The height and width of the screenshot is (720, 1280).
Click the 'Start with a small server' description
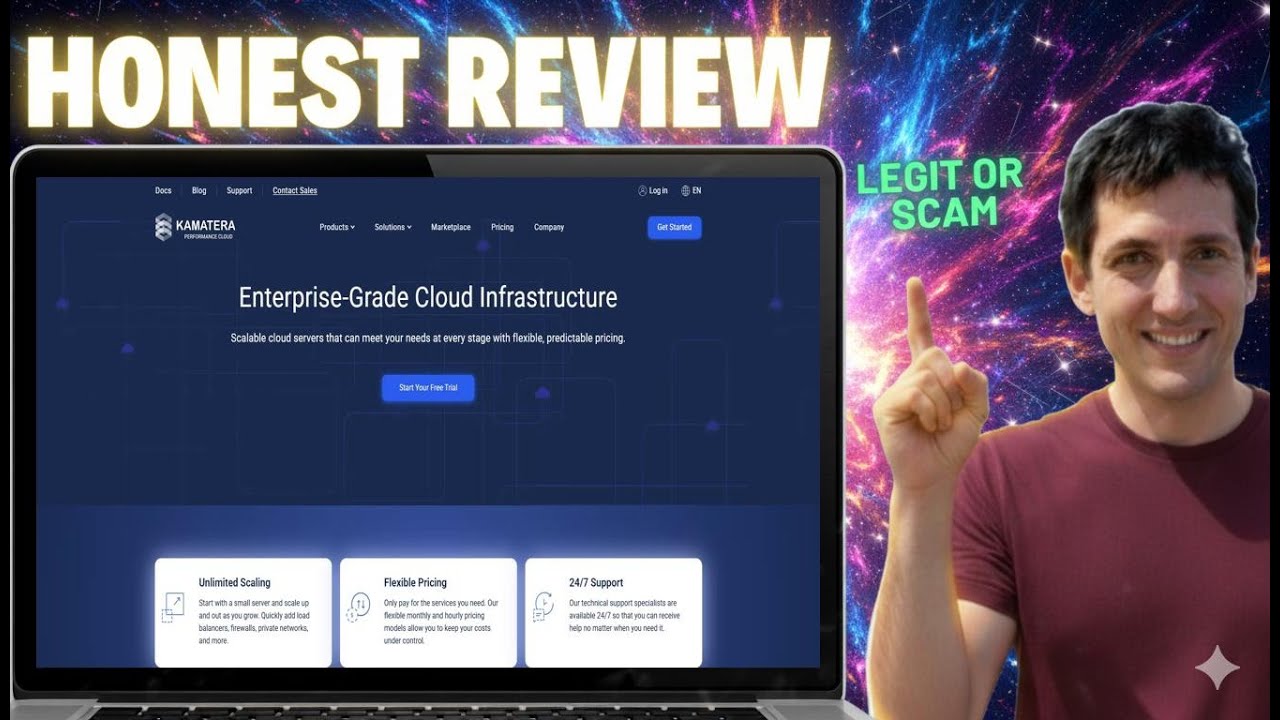tap(254, 622)
